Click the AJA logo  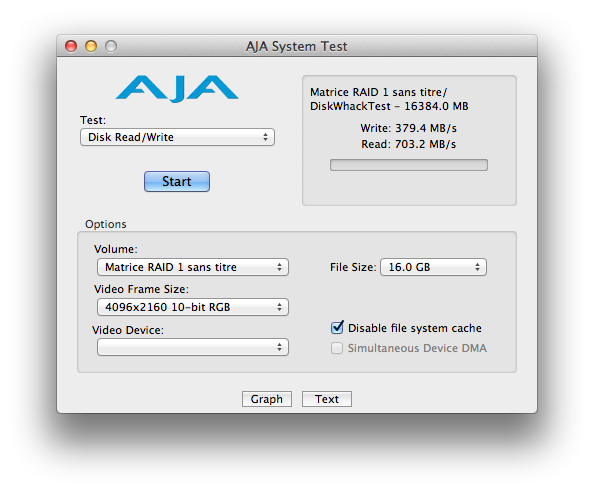[x=177, y=89]
